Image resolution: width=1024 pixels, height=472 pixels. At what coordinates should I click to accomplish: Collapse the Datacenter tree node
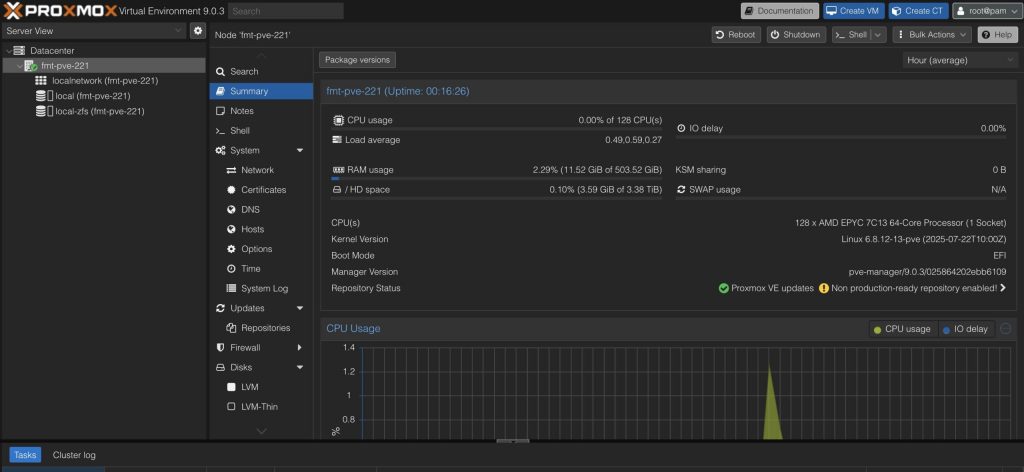point(8,50)
